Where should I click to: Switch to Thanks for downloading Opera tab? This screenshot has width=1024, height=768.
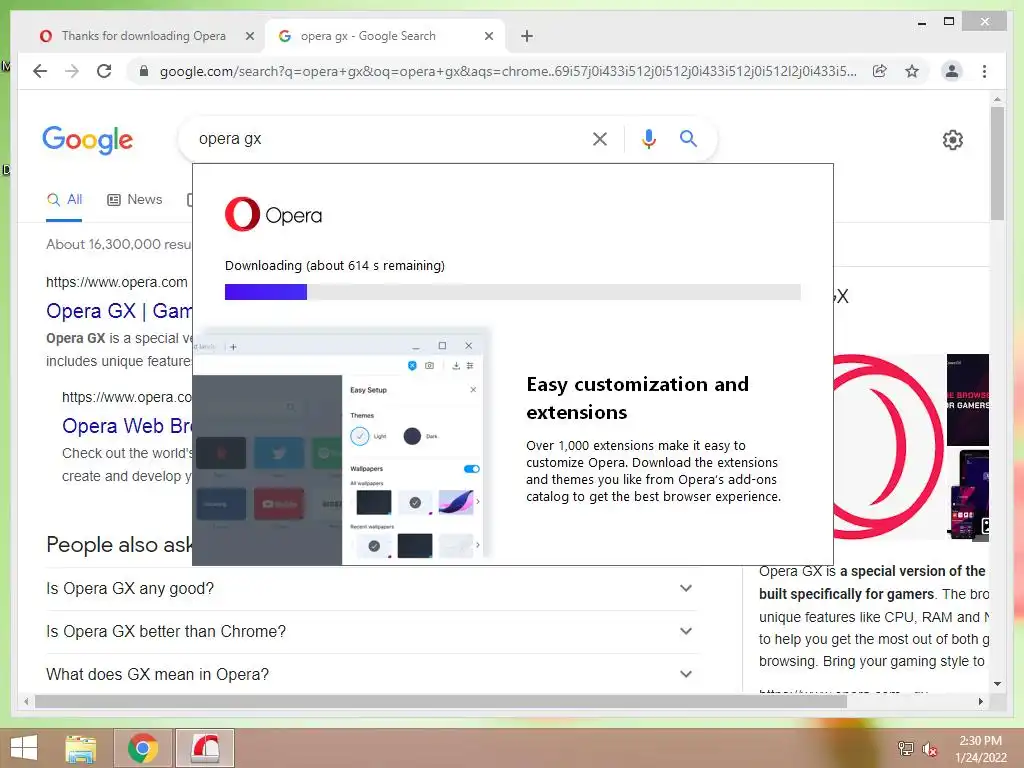[x=144, y=36]
